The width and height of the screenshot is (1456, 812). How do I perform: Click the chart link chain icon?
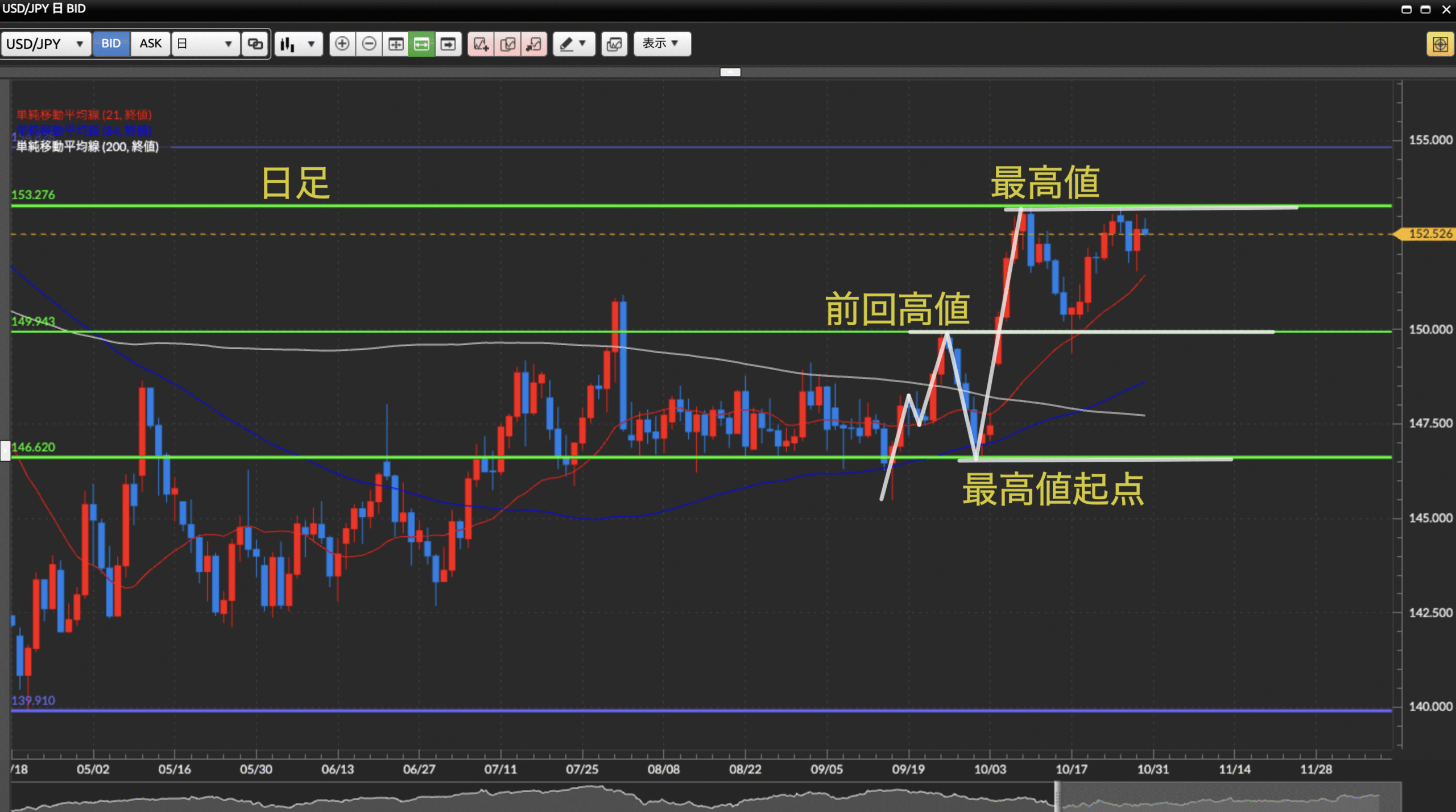255,44
